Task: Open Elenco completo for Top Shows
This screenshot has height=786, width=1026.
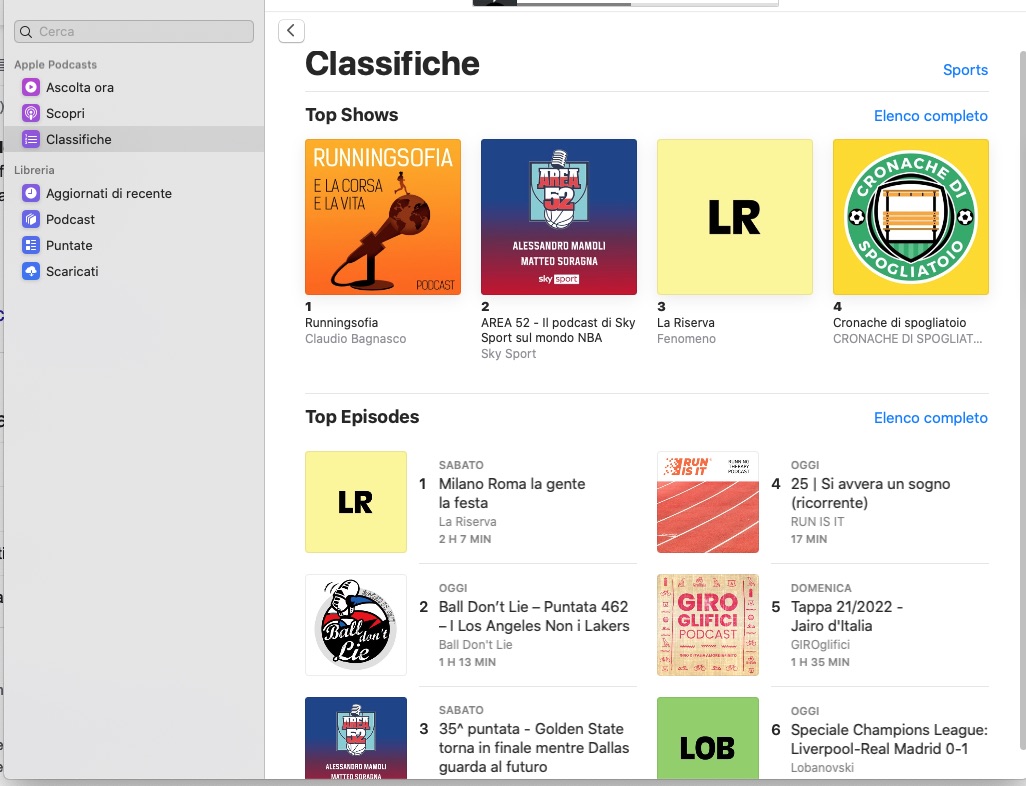Action: [x=930, y=116]
